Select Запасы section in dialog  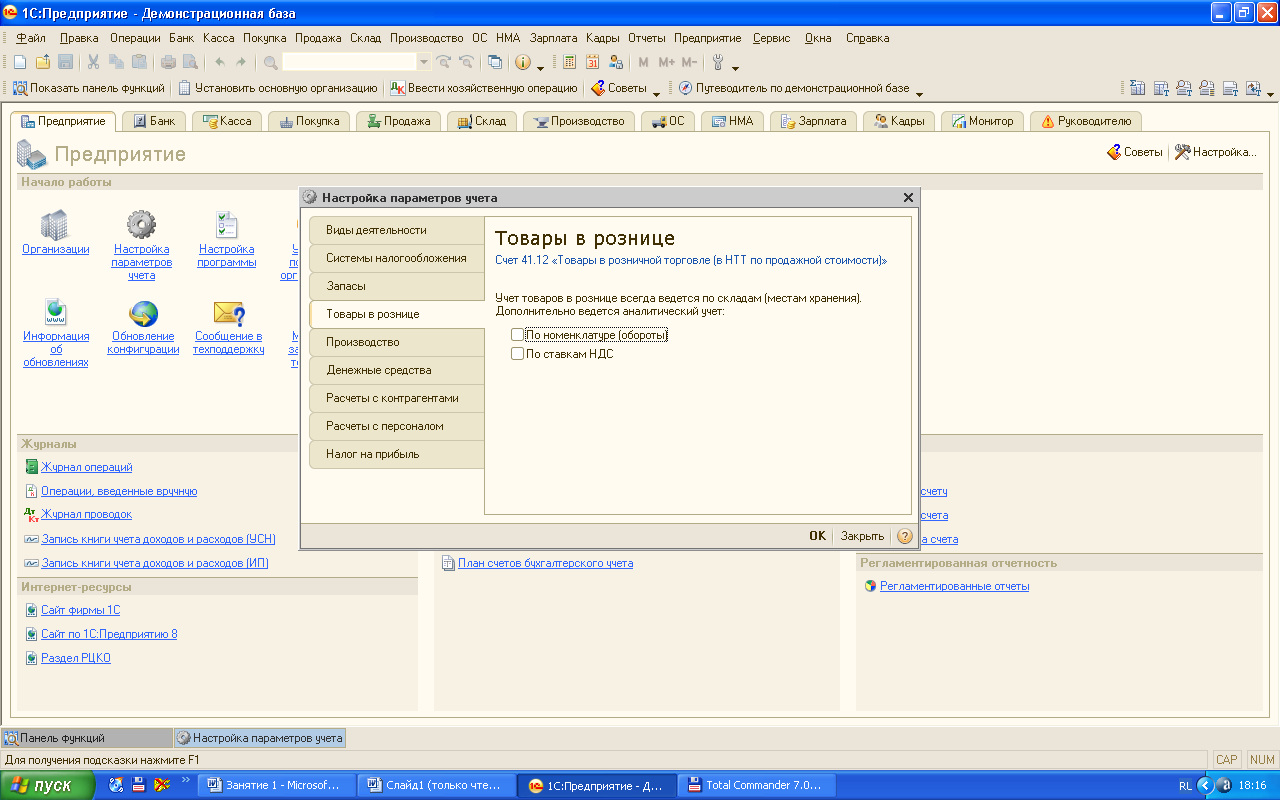pyautogui.click(x=397, y=286)
